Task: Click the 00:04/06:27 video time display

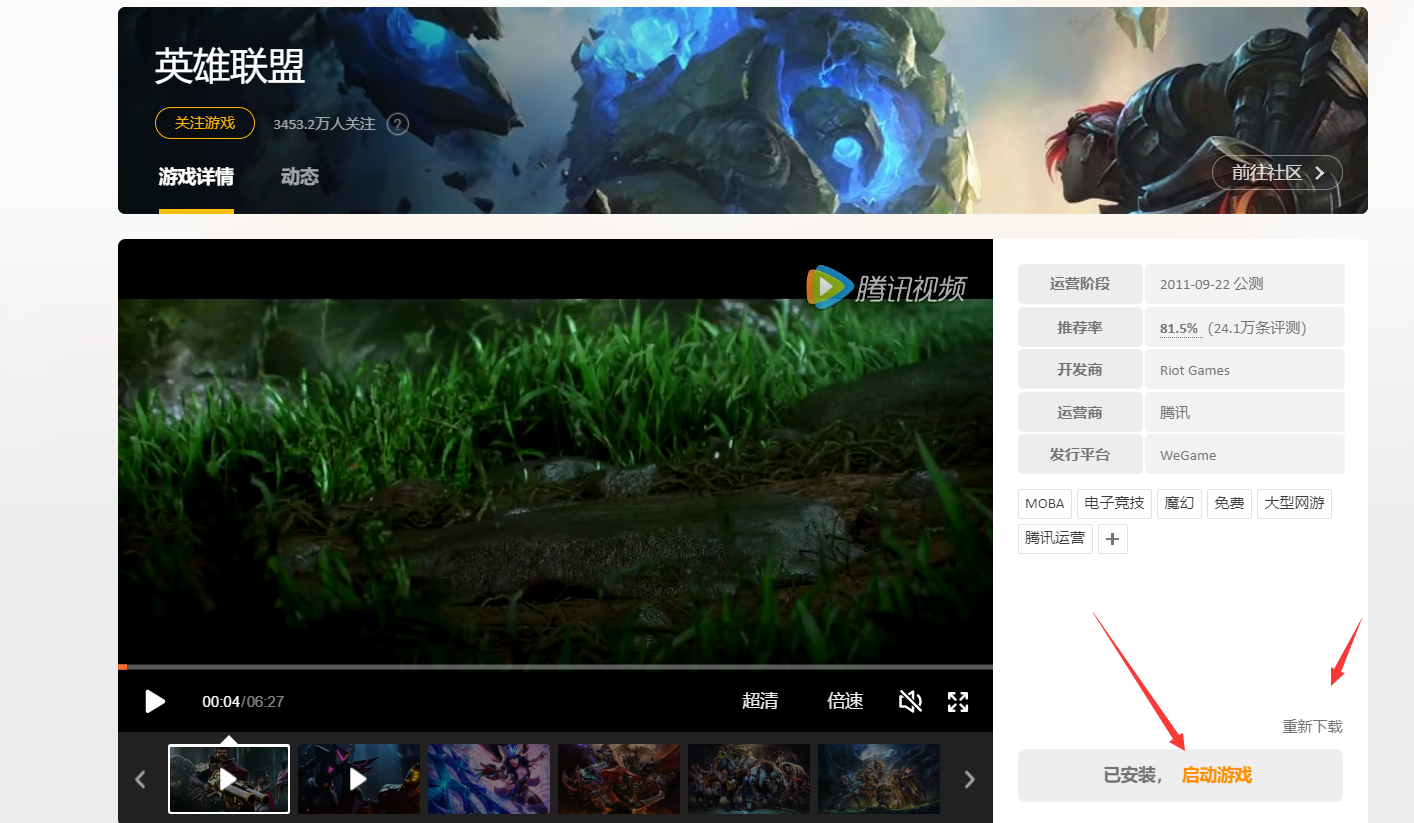Action: click(x=243, y=701)
